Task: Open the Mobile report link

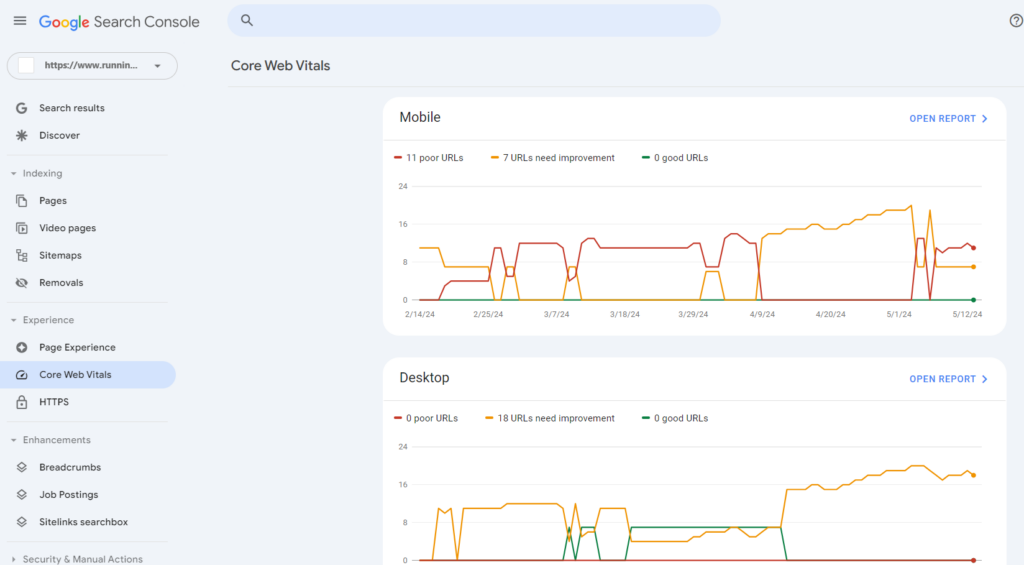Action: tap(948, 118)
